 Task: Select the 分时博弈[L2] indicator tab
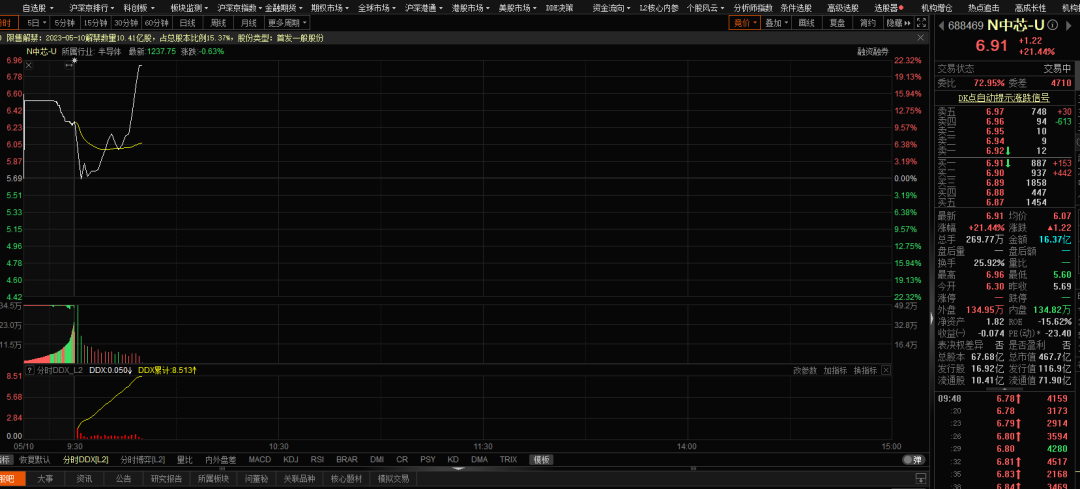(x=143, y=459)
